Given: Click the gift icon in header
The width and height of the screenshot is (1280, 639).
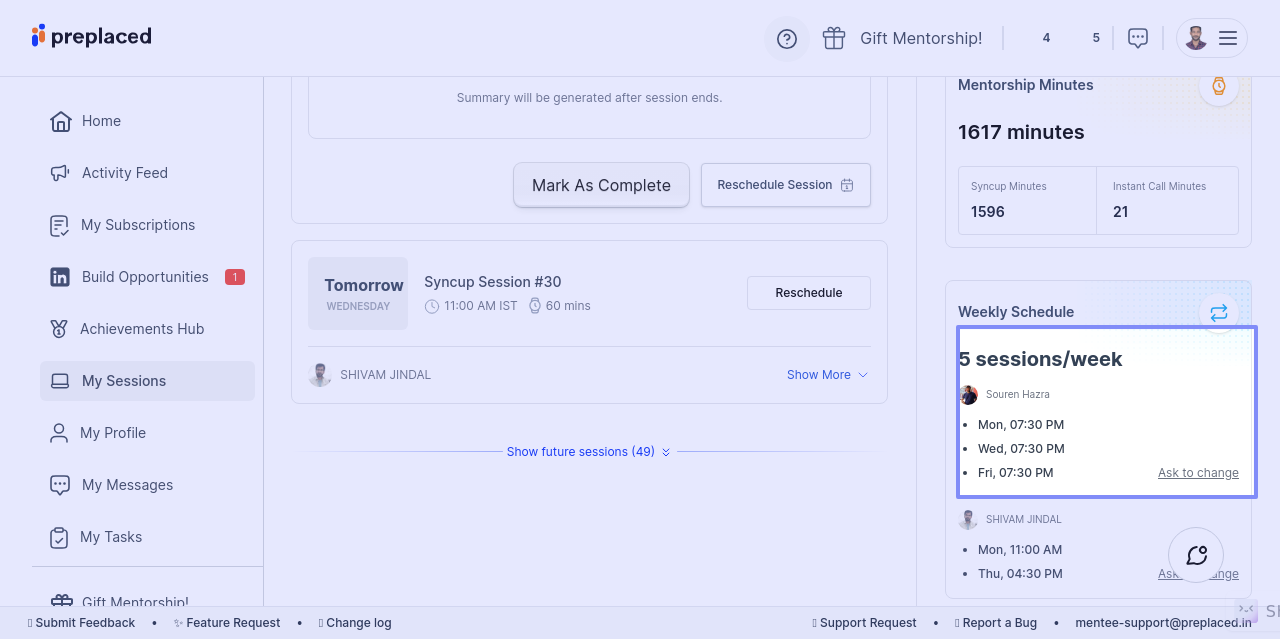Looking at the screenshot, I should [x=834, y=38].
